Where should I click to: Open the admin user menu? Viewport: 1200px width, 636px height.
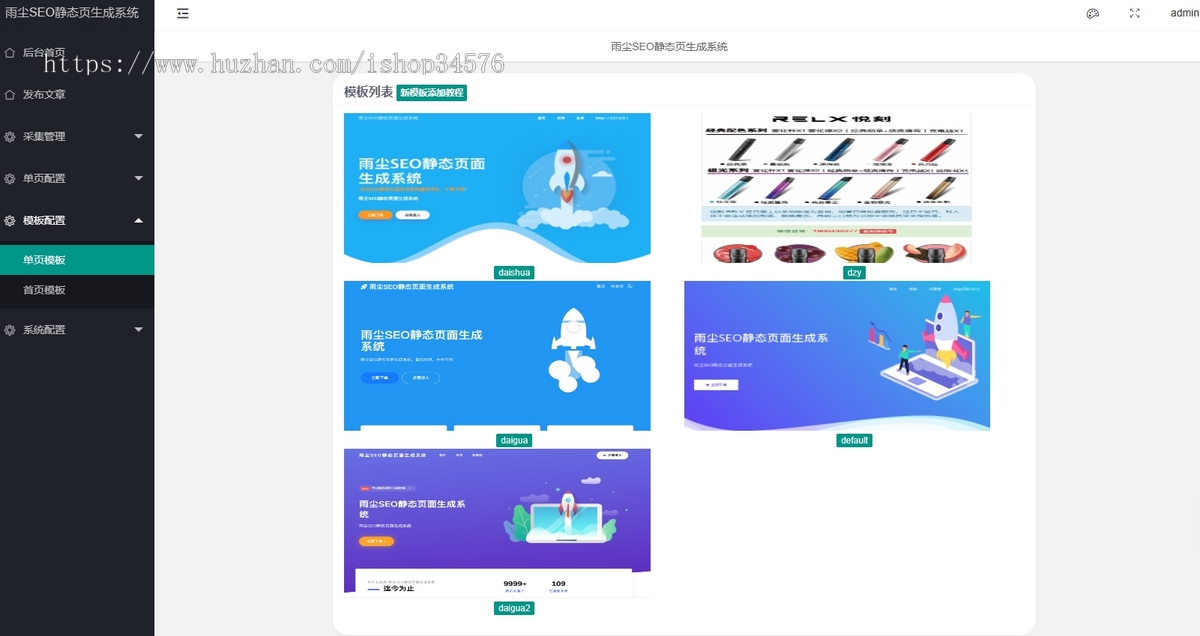point(1185,13)
